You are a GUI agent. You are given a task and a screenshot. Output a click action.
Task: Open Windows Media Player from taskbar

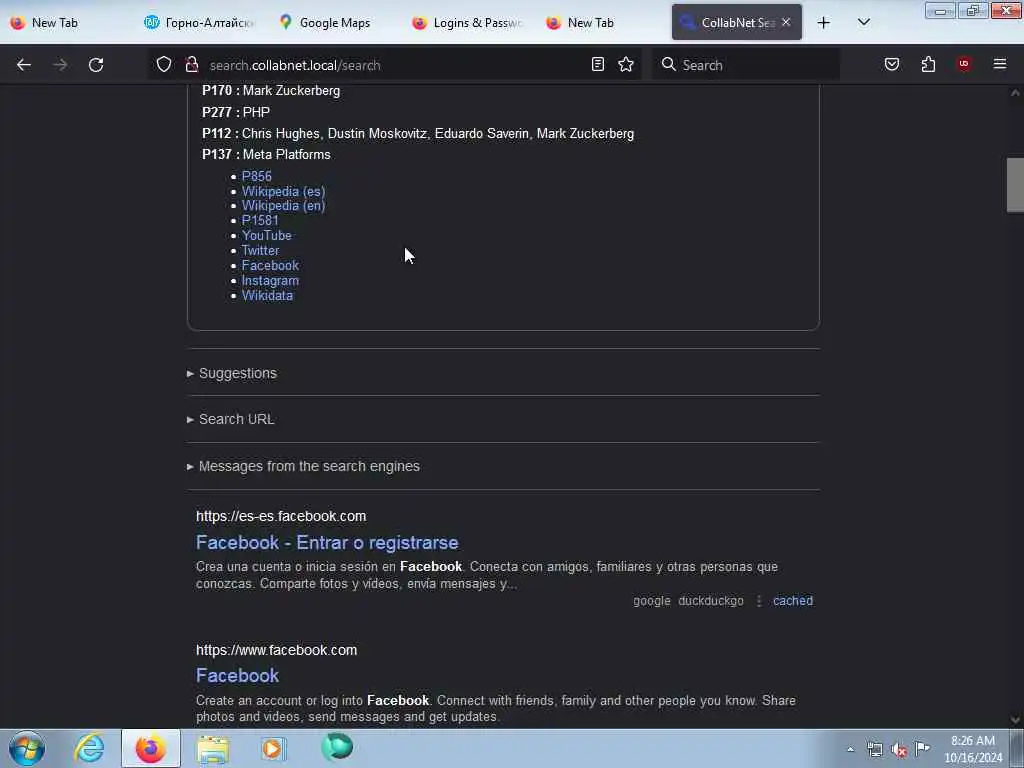click(x=273, y=748)
